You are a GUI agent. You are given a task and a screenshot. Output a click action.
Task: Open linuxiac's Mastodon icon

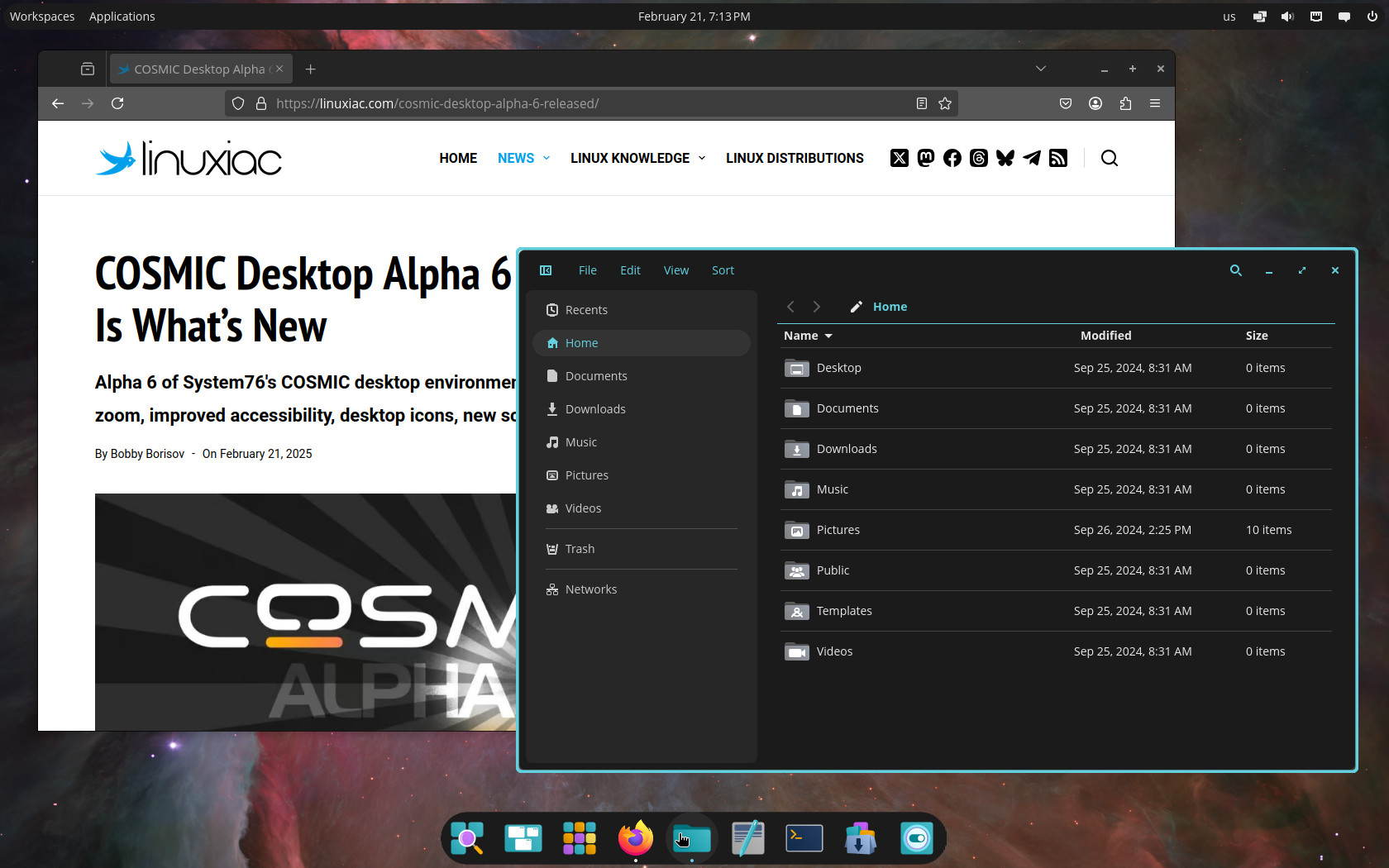coord(926,158)
